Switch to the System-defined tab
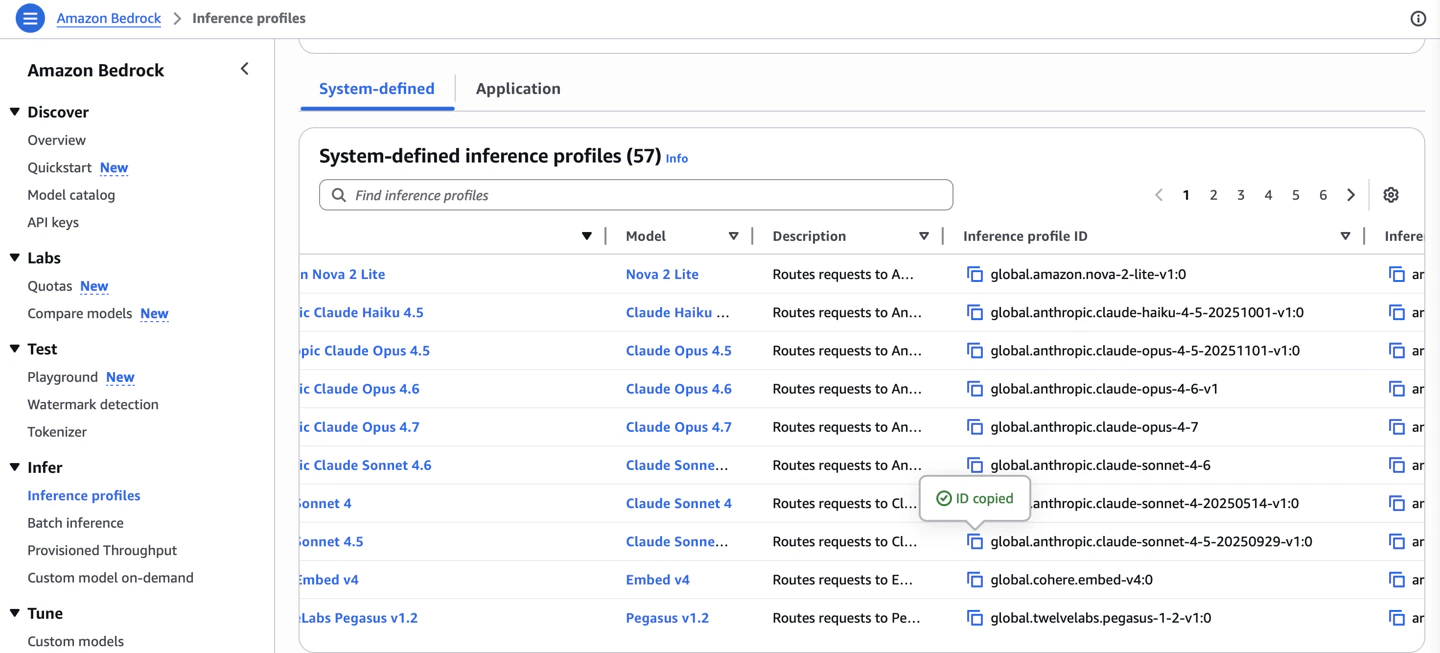 (377, 88)
